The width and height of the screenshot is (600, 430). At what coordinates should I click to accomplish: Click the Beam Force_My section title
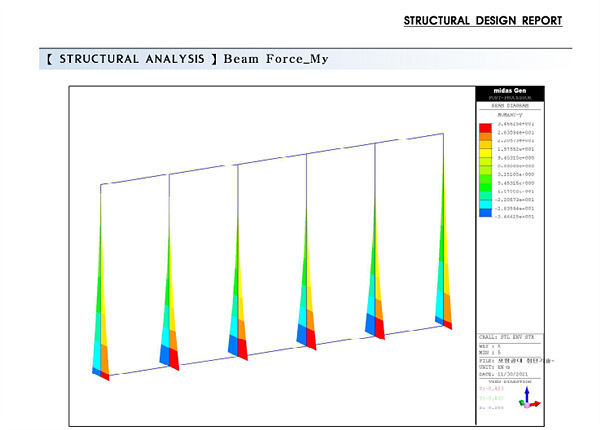pos(276,59)
